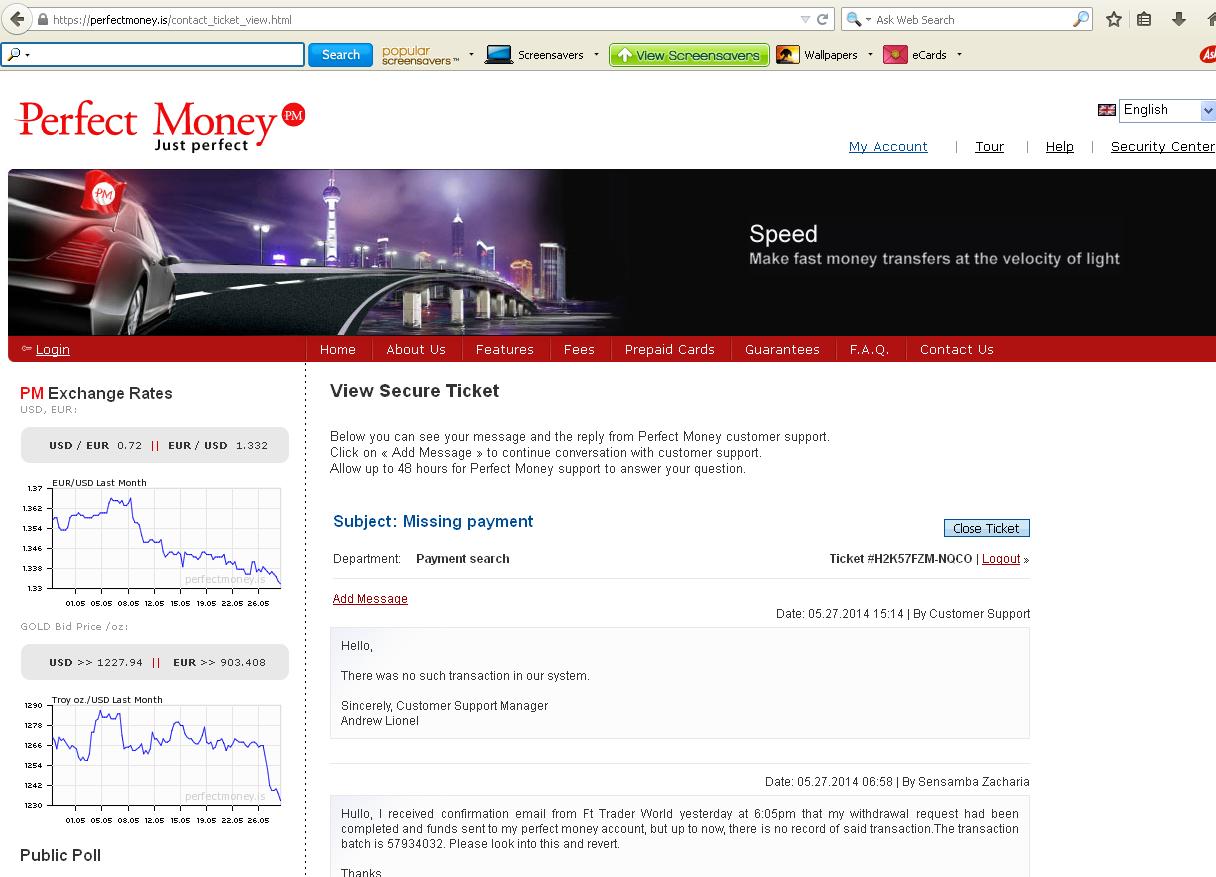Click the 'Public Poll' heading
The width and height of the screenshot is (1216, 877).
[60, 855]
